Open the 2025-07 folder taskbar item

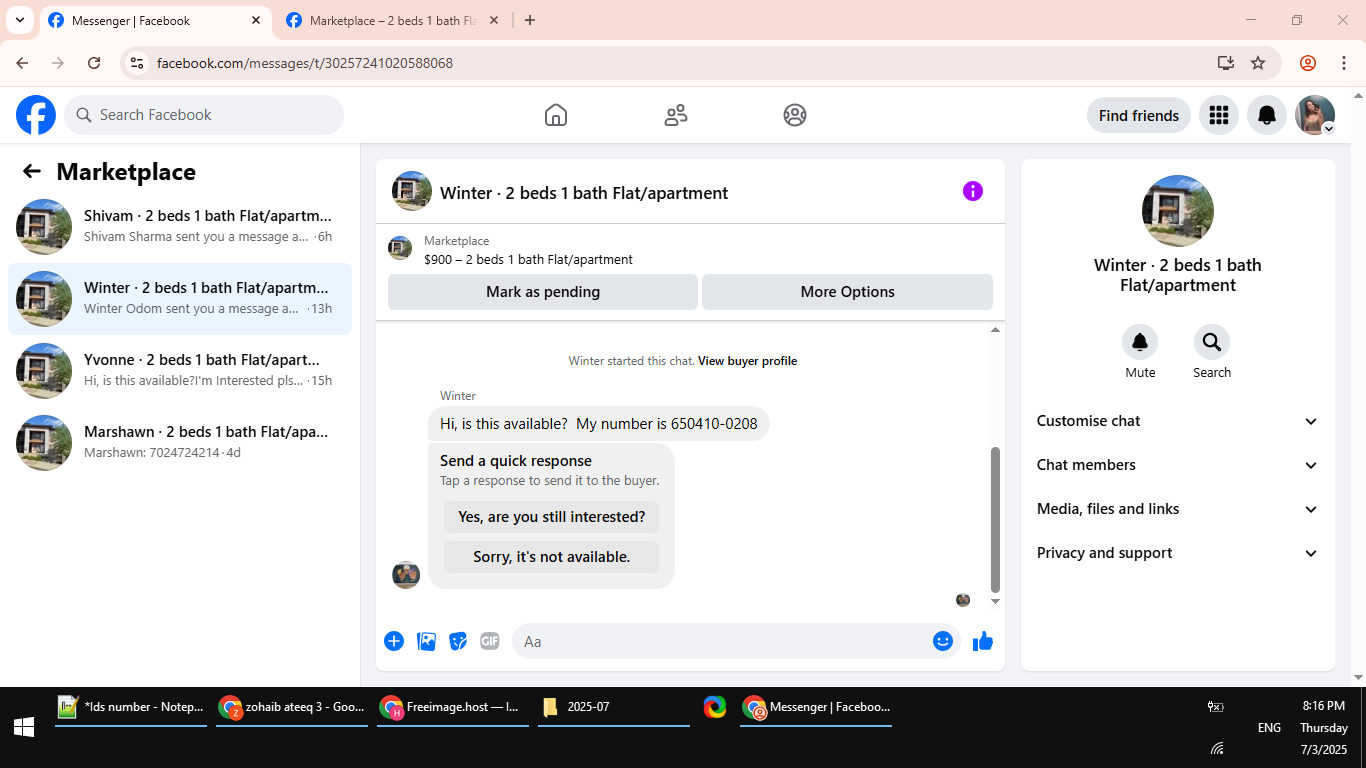coord(614,707)
